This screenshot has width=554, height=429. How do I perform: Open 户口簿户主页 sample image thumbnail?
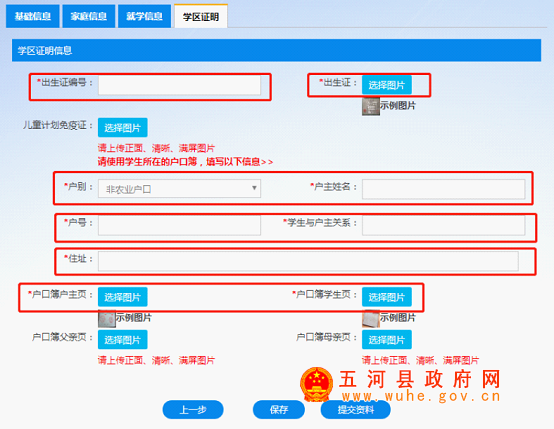click(x=107, y=319)
